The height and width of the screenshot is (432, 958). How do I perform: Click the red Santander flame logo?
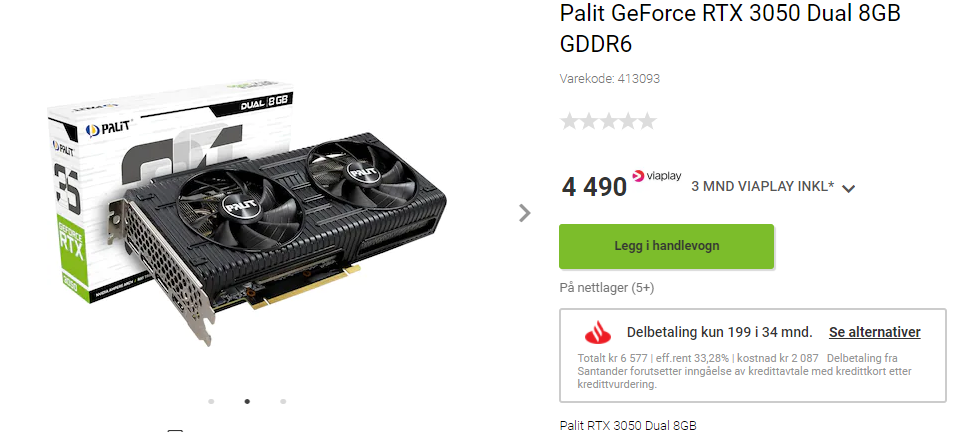point(598,333)
